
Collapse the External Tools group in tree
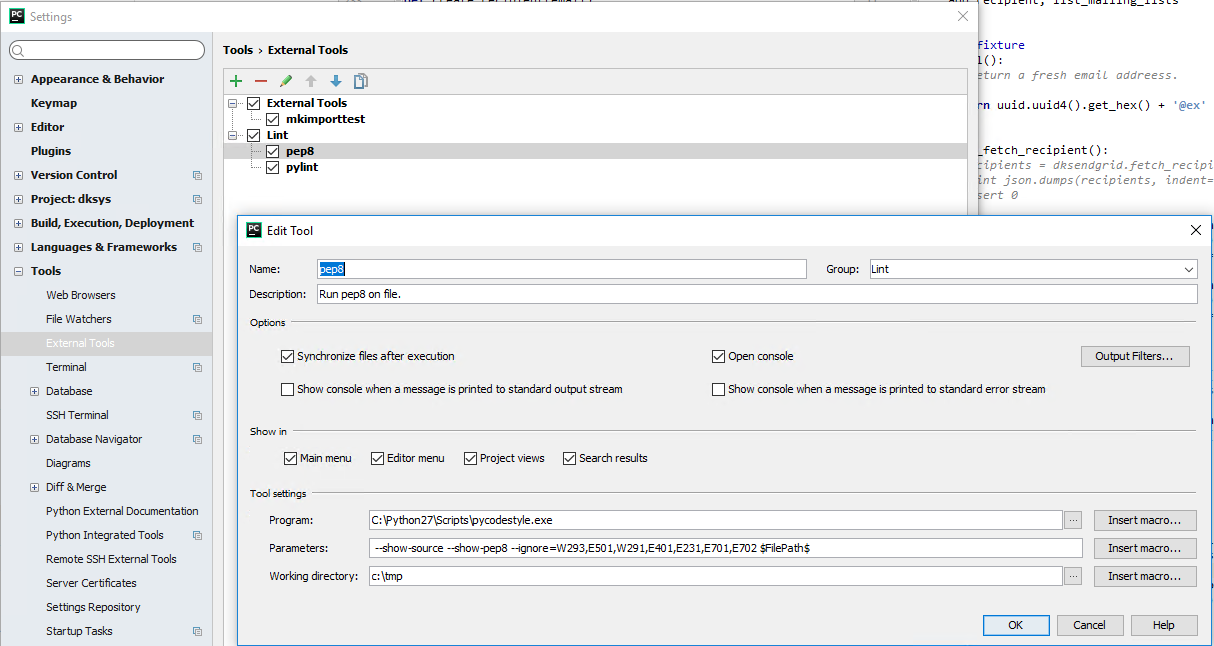pyautogui.click(x=234, y=103)
